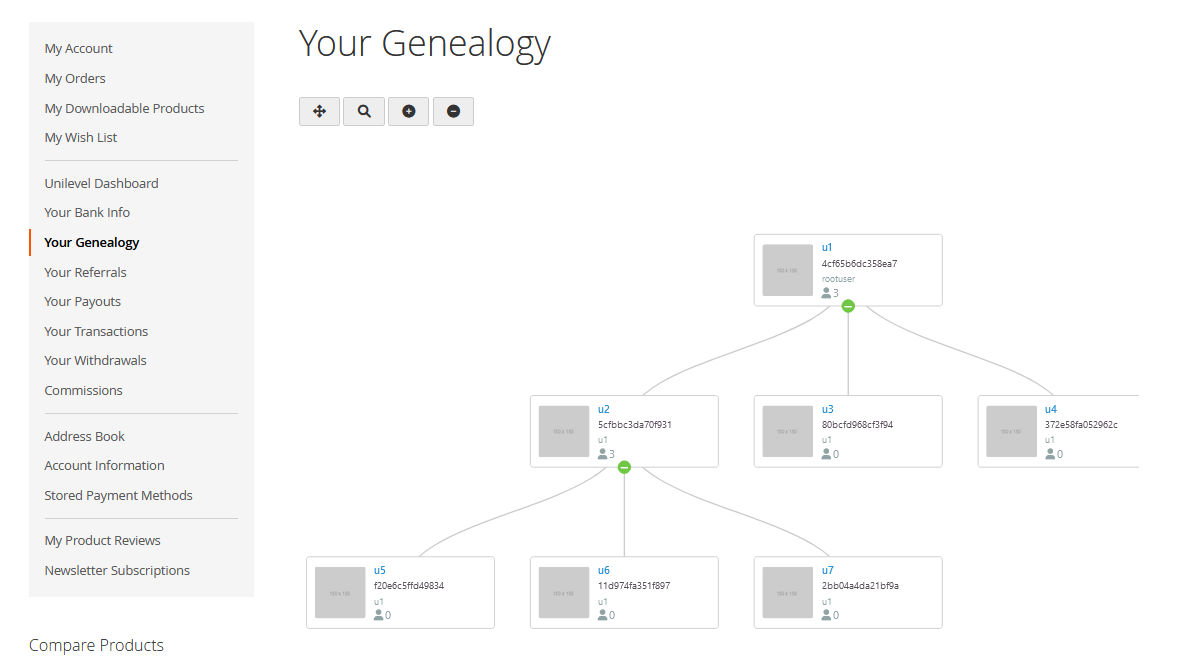Zoom out using the minus toolbar icon

[x=453, y=111]
